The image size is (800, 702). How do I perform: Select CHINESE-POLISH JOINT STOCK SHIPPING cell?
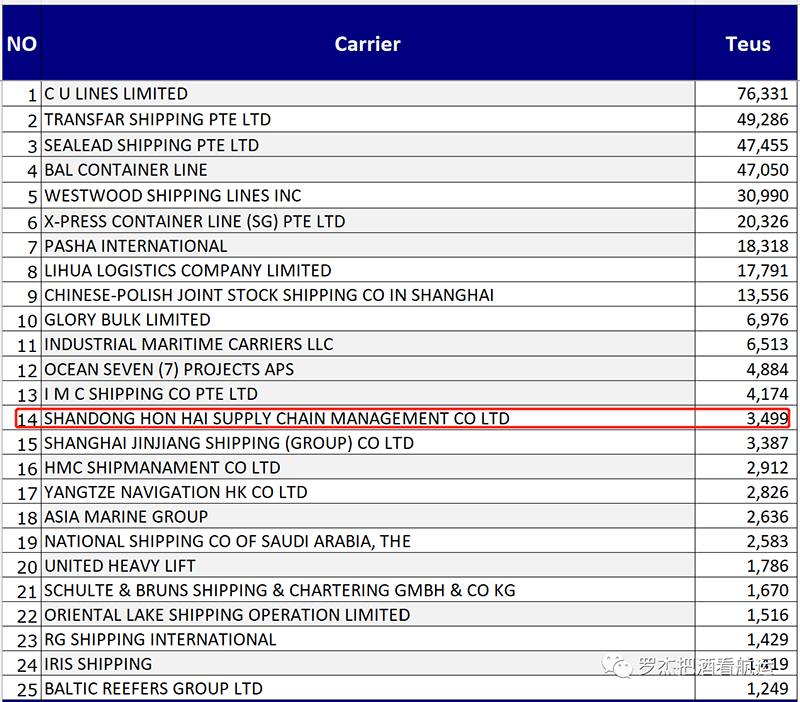(368, 295)
